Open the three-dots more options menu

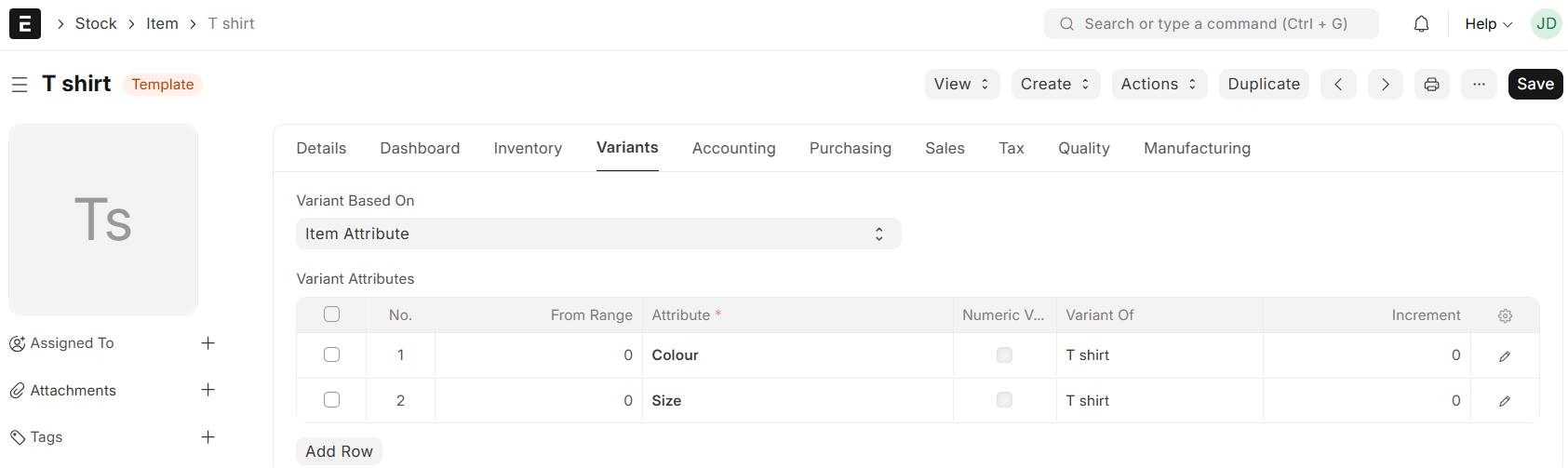pos(1479,85)
